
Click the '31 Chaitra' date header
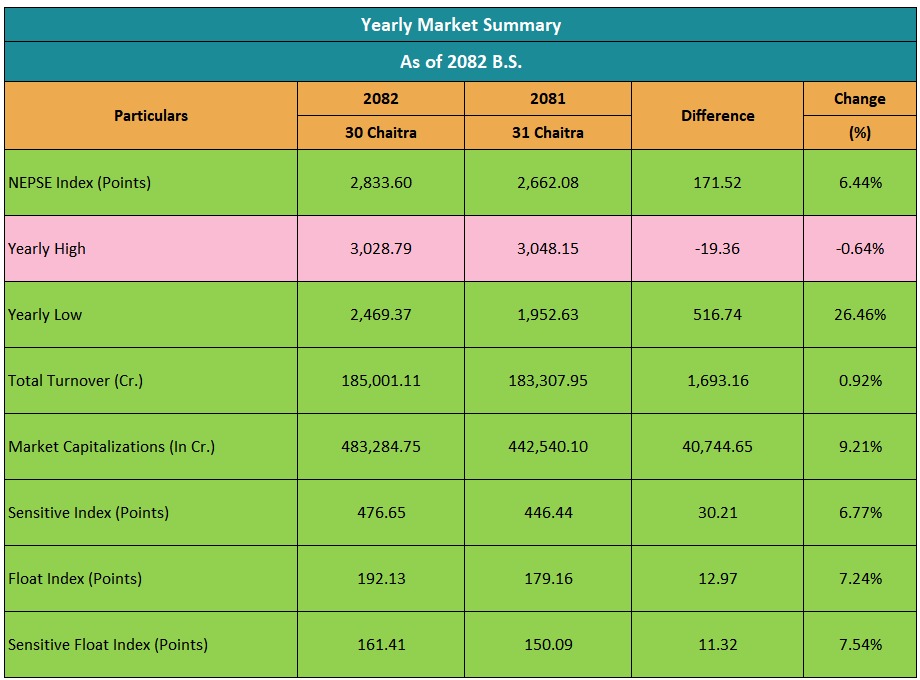(x=547, y=133)
